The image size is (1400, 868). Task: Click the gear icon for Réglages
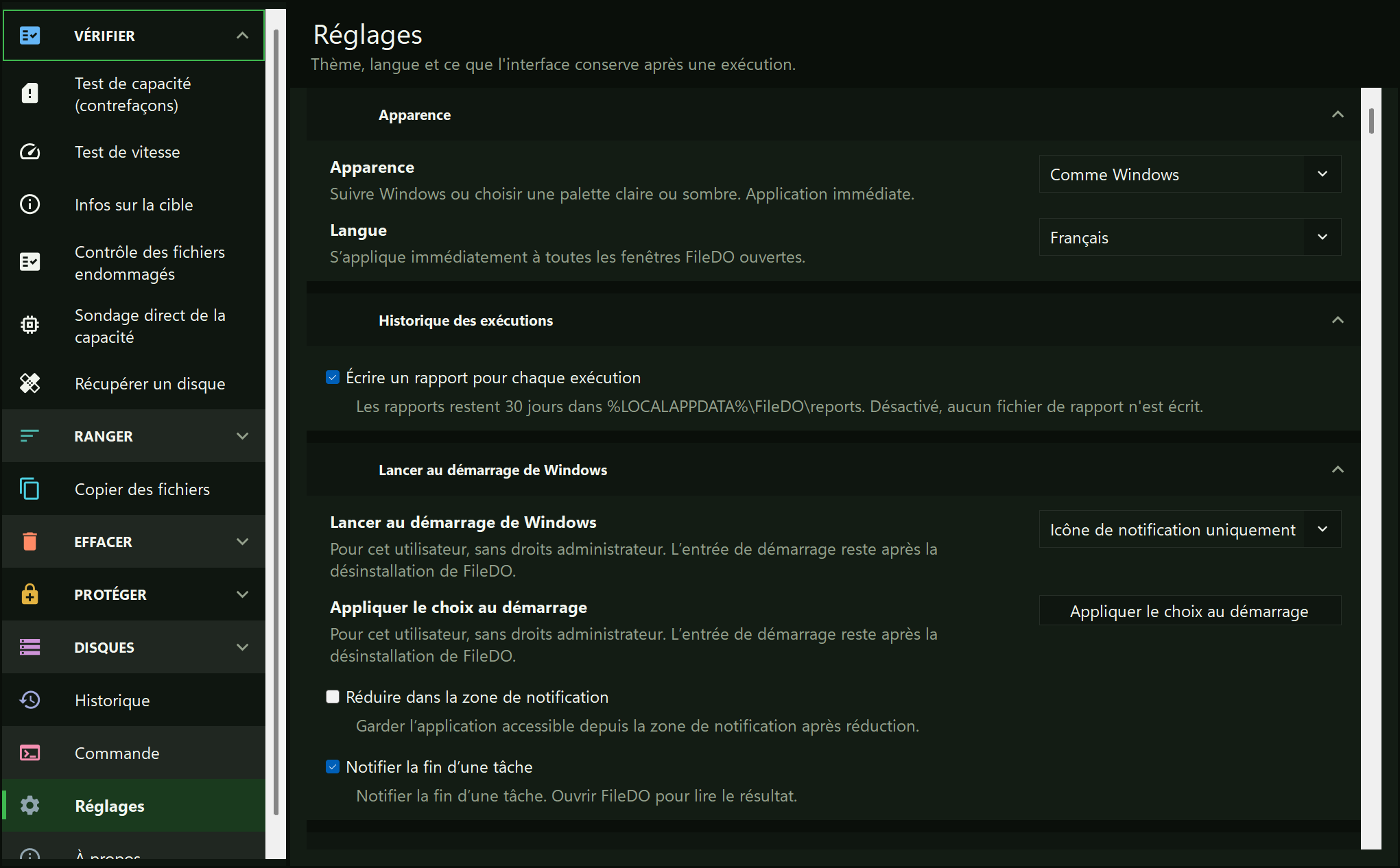click(30, 806)
